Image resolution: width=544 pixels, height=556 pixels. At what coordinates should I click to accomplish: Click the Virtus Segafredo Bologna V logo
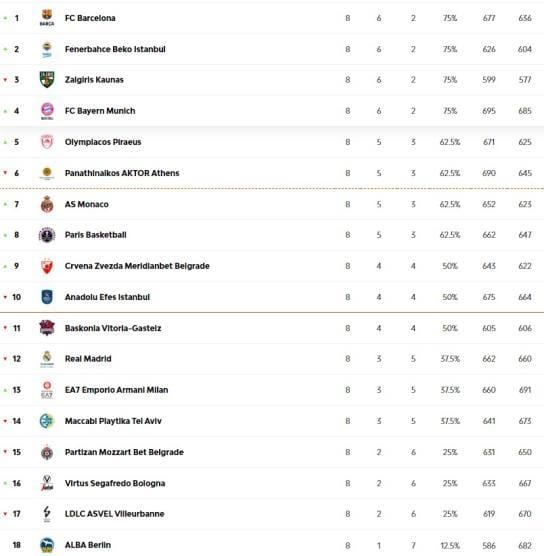[x=47, y=483]
